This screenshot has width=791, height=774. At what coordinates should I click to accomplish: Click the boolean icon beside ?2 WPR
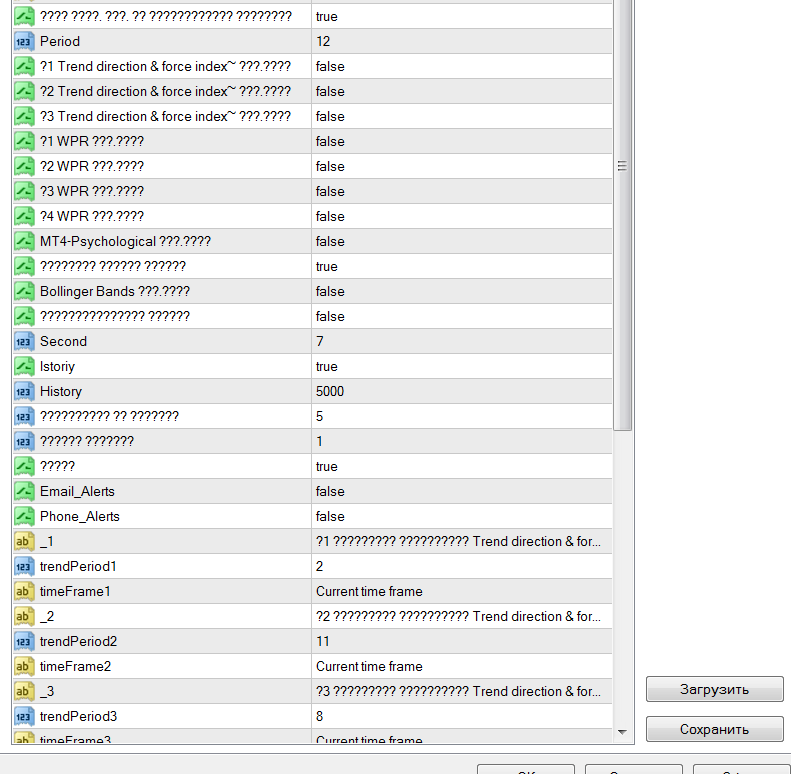point(24,166)
